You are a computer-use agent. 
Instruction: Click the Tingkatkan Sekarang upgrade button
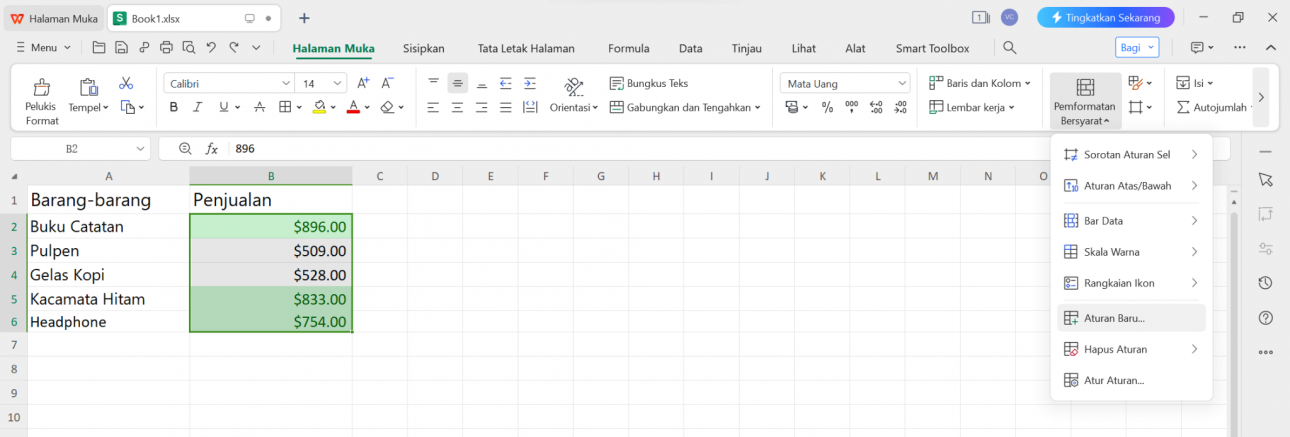(1105, 18)
